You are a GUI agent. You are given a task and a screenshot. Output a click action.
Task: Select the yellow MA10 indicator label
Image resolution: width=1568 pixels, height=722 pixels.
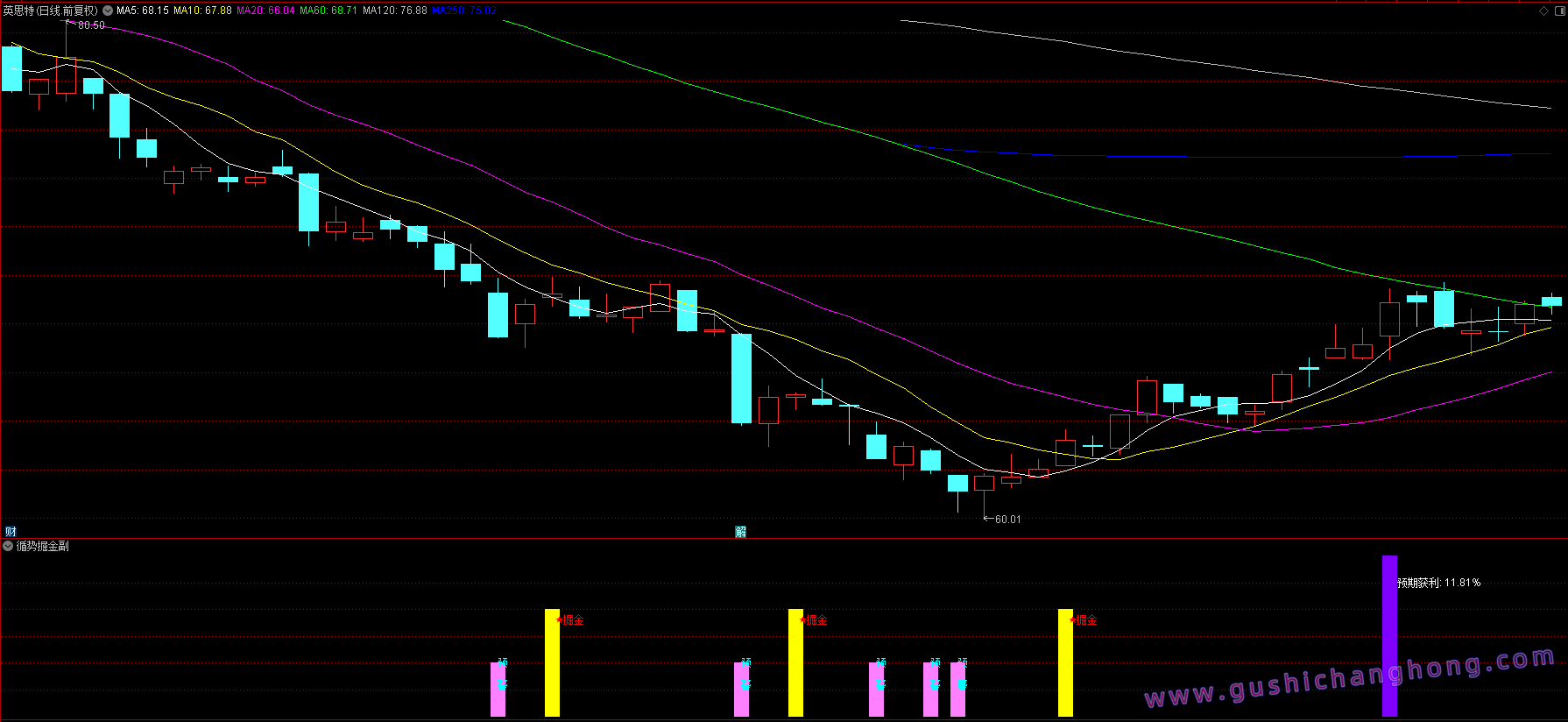tap(202, 11)
